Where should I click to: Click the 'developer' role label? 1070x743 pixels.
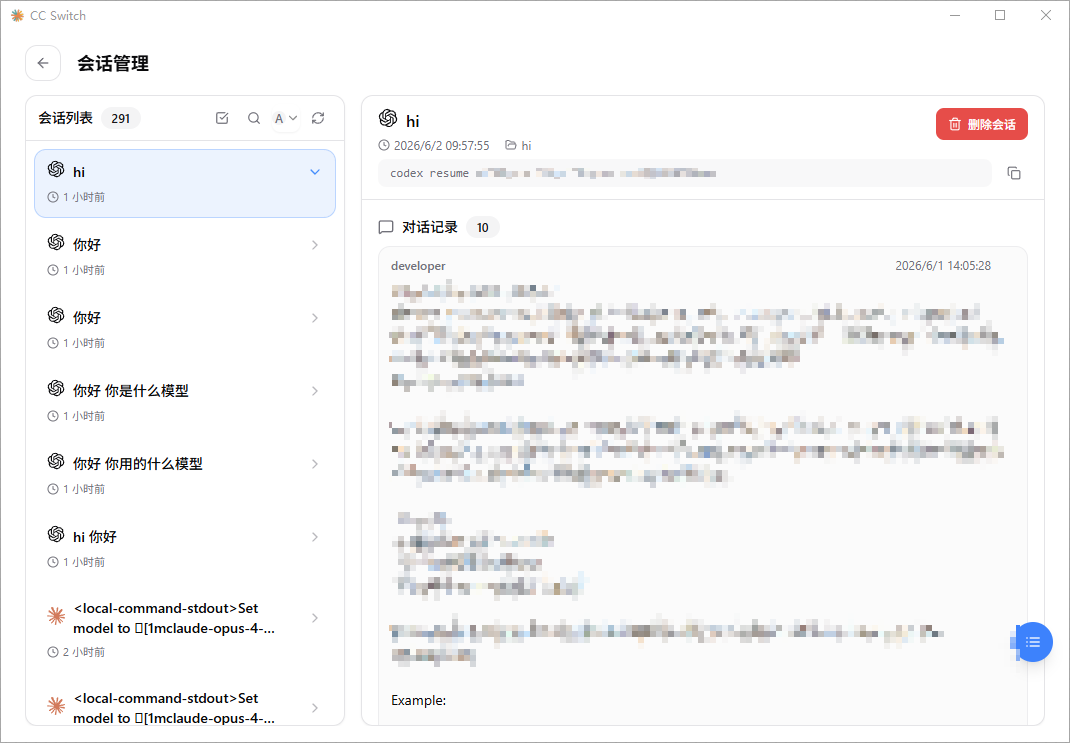418,266
